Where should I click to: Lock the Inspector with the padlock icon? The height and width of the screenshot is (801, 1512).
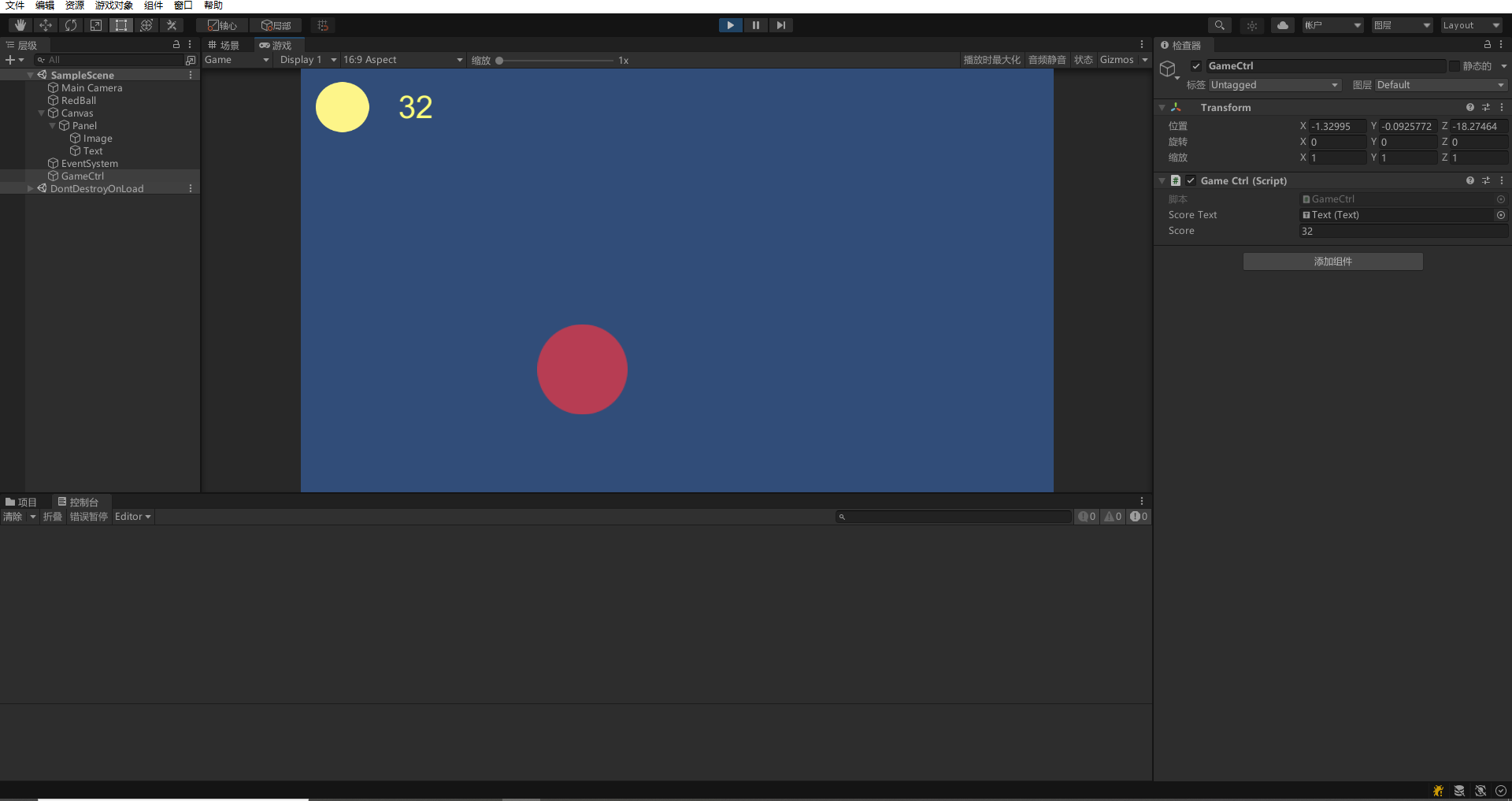(1488, 45)
